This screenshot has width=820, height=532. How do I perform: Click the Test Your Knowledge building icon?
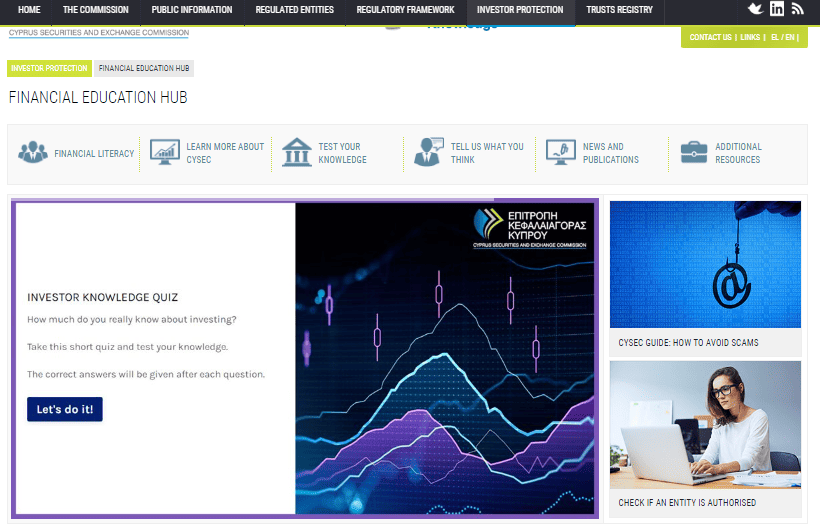point(297,153)
